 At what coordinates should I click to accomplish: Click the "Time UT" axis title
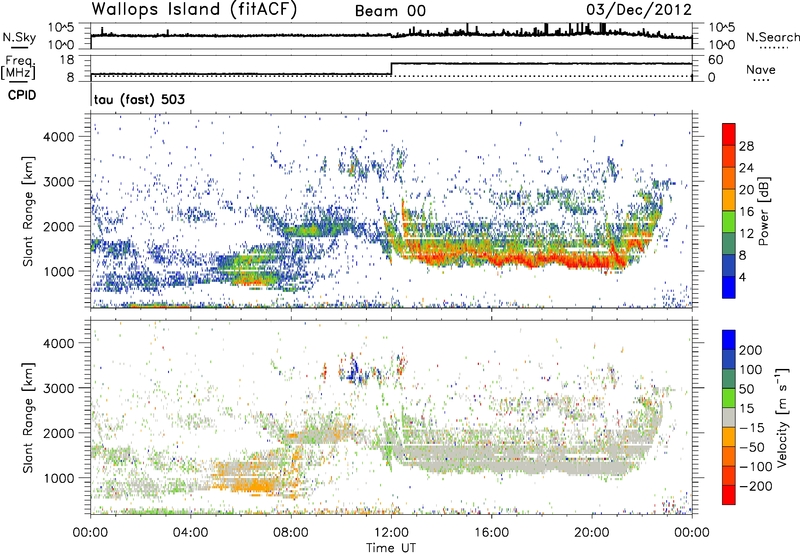point(391,548)
